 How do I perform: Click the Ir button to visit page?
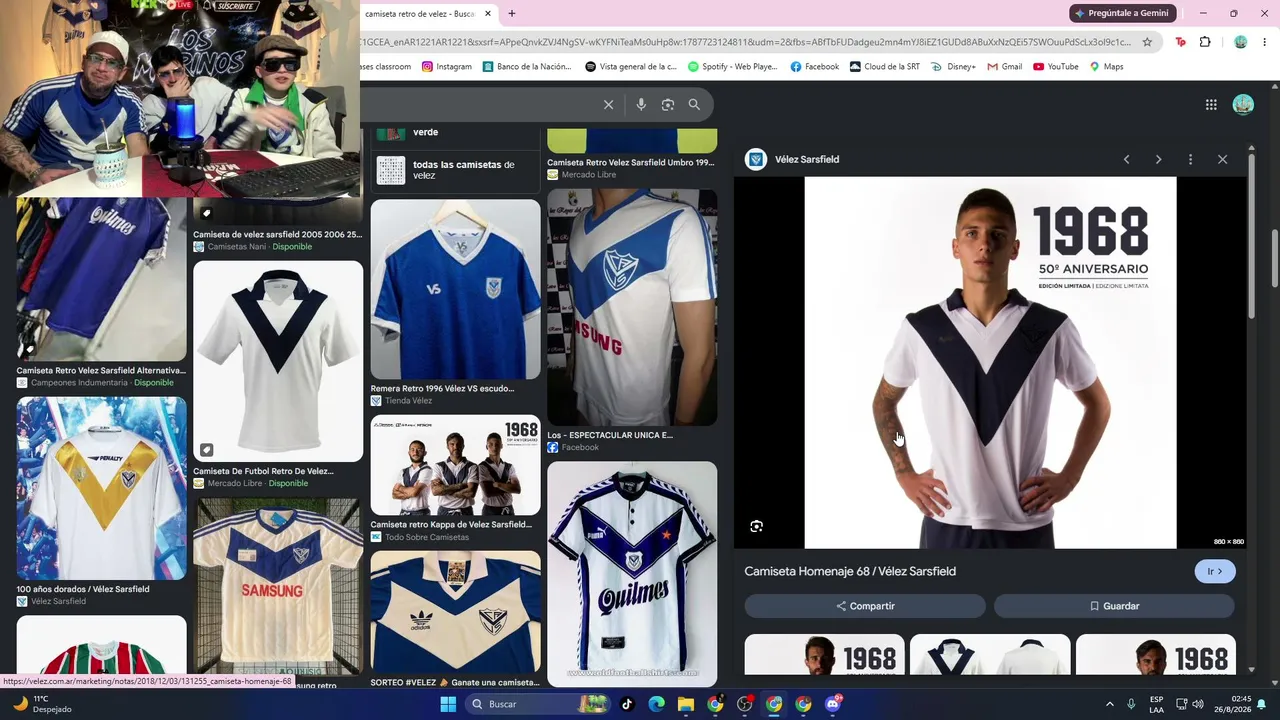tap(1215, 572)
